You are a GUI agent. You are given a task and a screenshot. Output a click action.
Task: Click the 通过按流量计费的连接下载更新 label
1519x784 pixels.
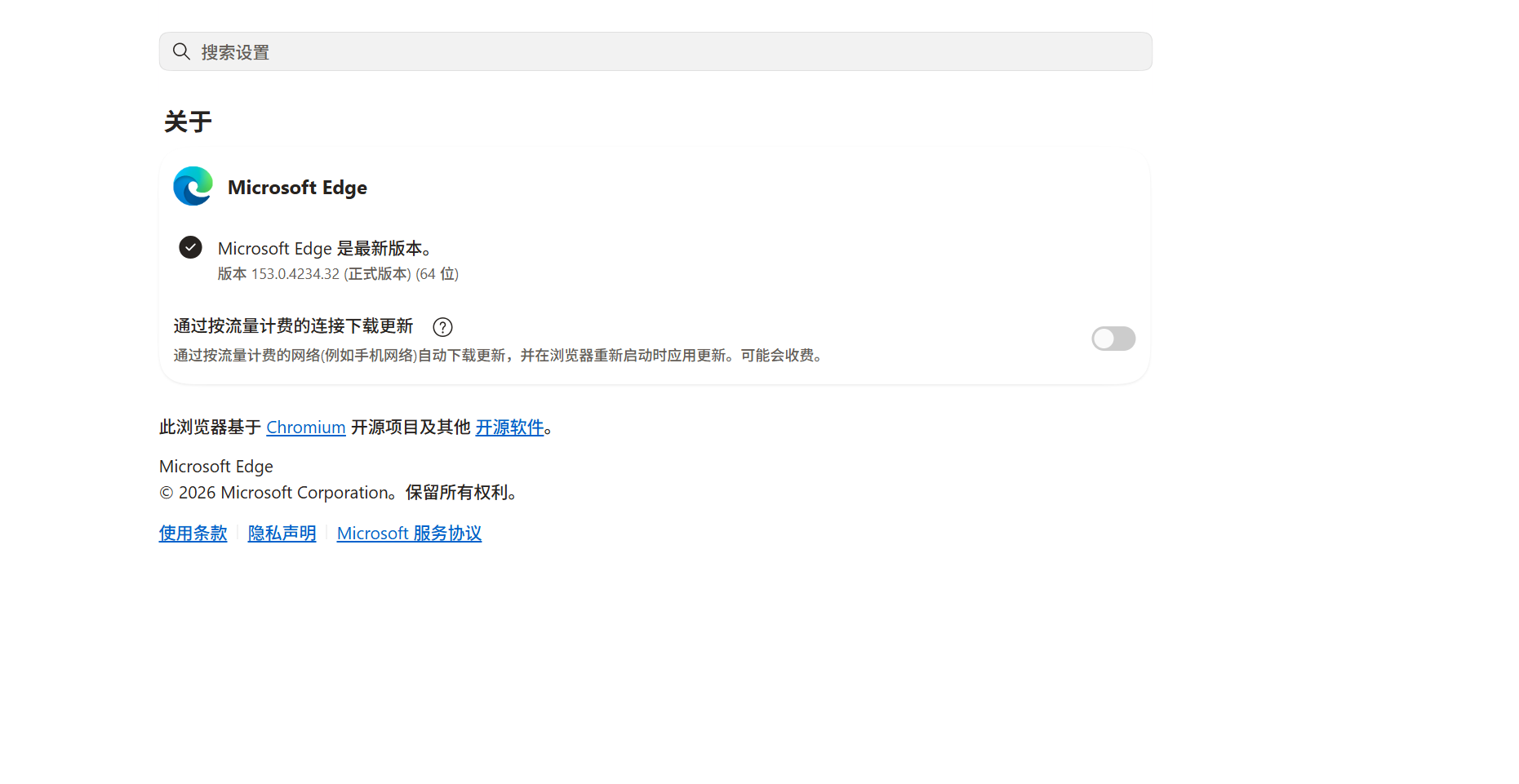pyautogui.click(x=293, y=326)
